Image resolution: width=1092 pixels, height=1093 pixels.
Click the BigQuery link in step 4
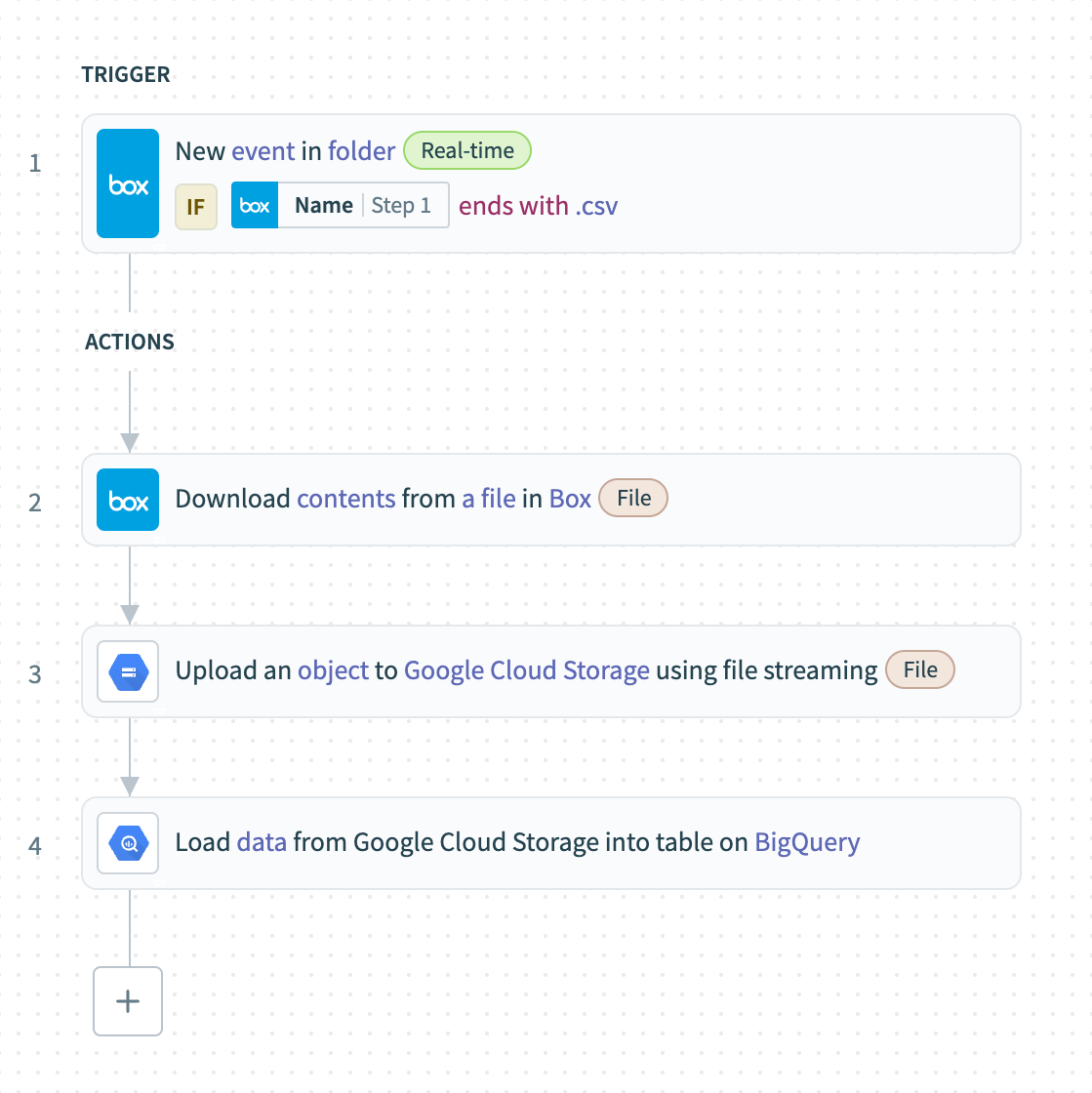tap(807, 842)
